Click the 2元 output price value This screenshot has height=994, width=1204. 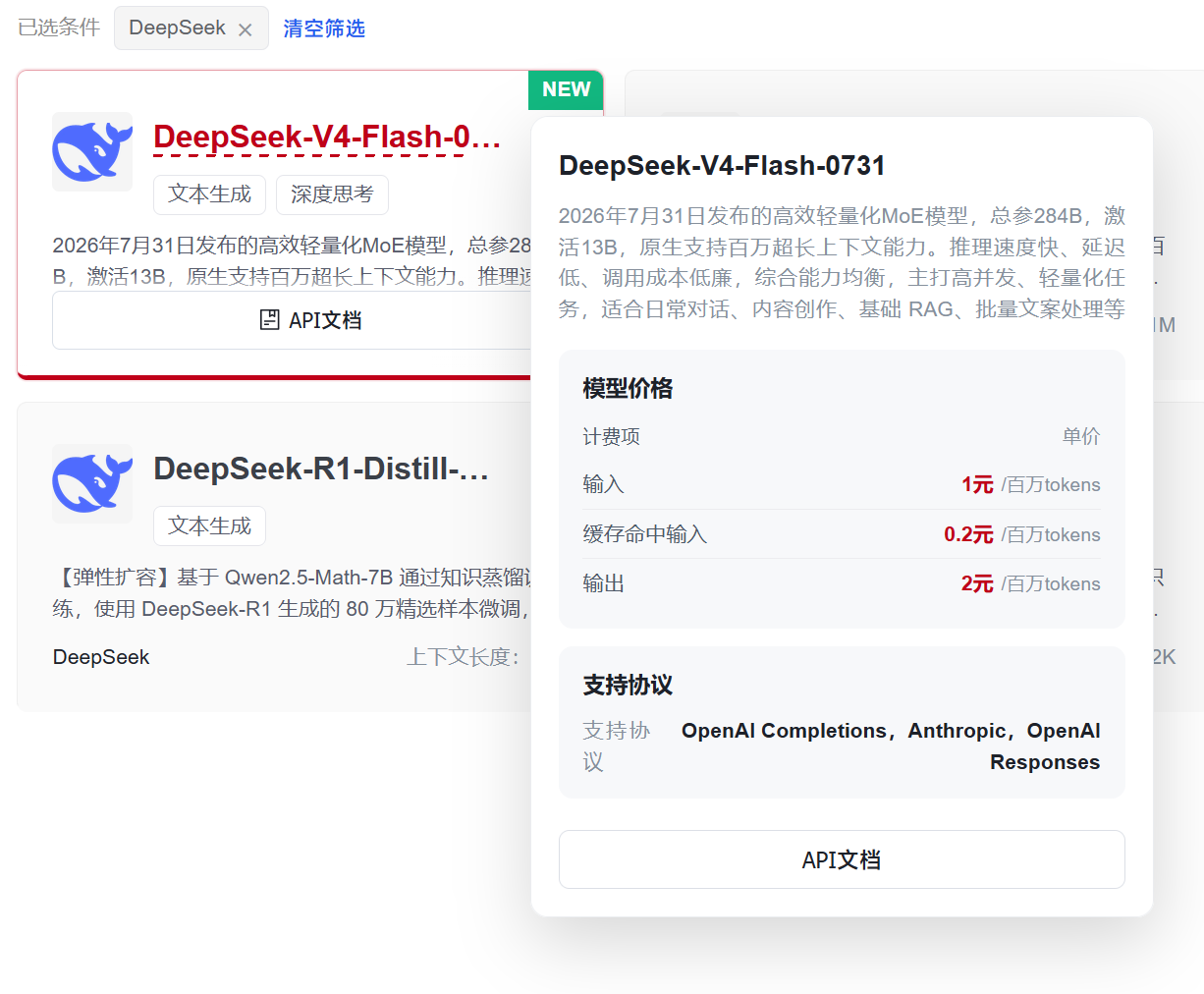coord(977,583)
